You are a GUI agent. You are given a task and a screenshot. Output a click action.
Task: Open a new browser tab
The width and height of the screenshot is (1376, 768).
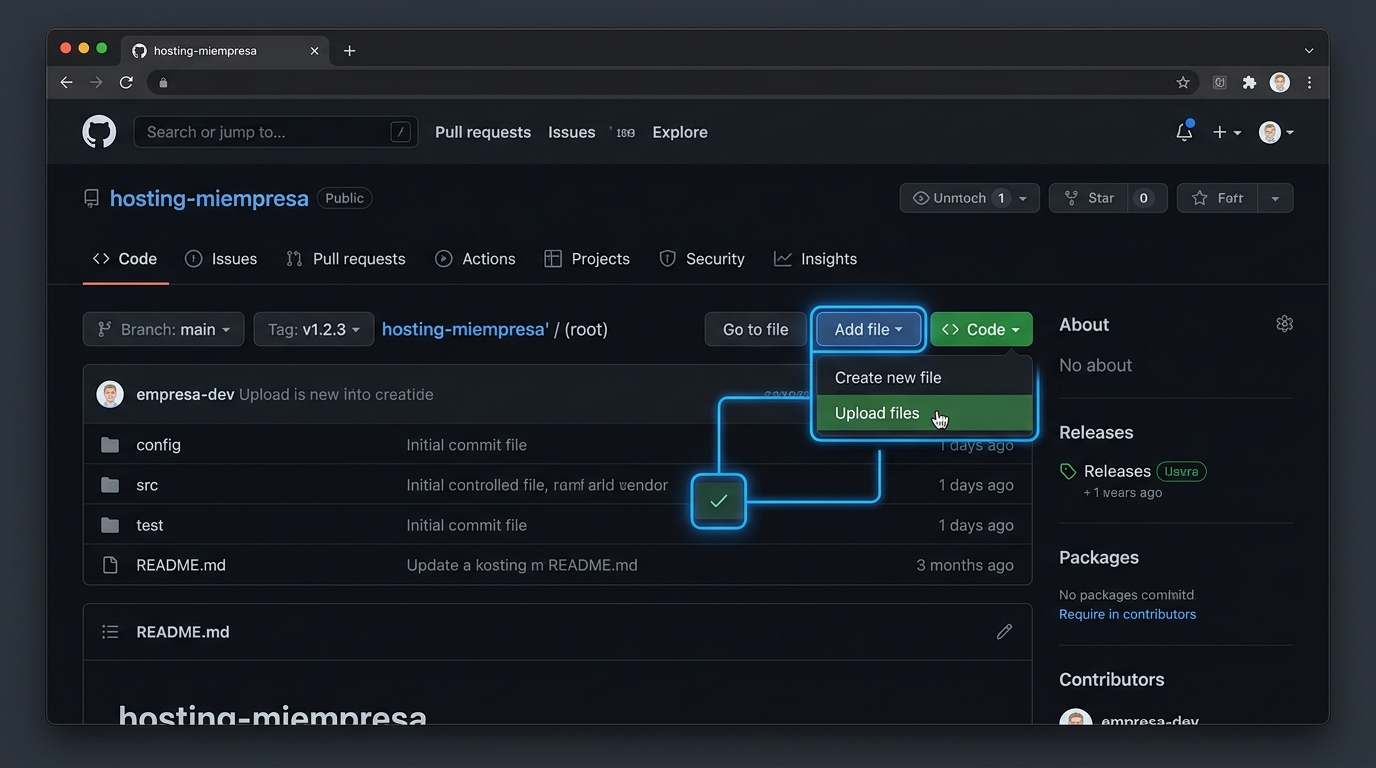click(x=349, y=51)
